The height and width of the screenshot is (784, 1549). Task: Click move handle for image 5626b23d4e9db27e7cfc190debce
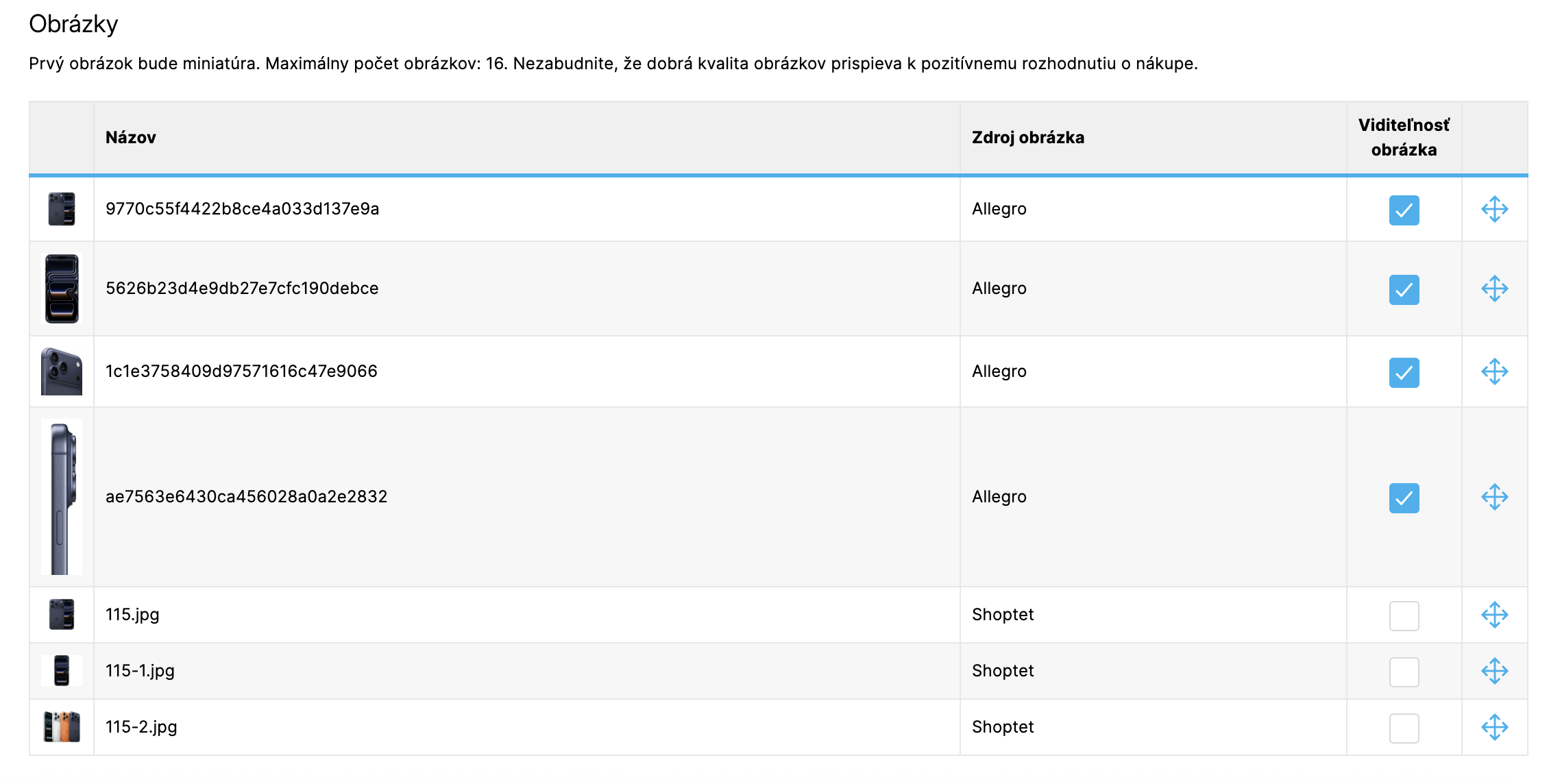(1494, 289)
